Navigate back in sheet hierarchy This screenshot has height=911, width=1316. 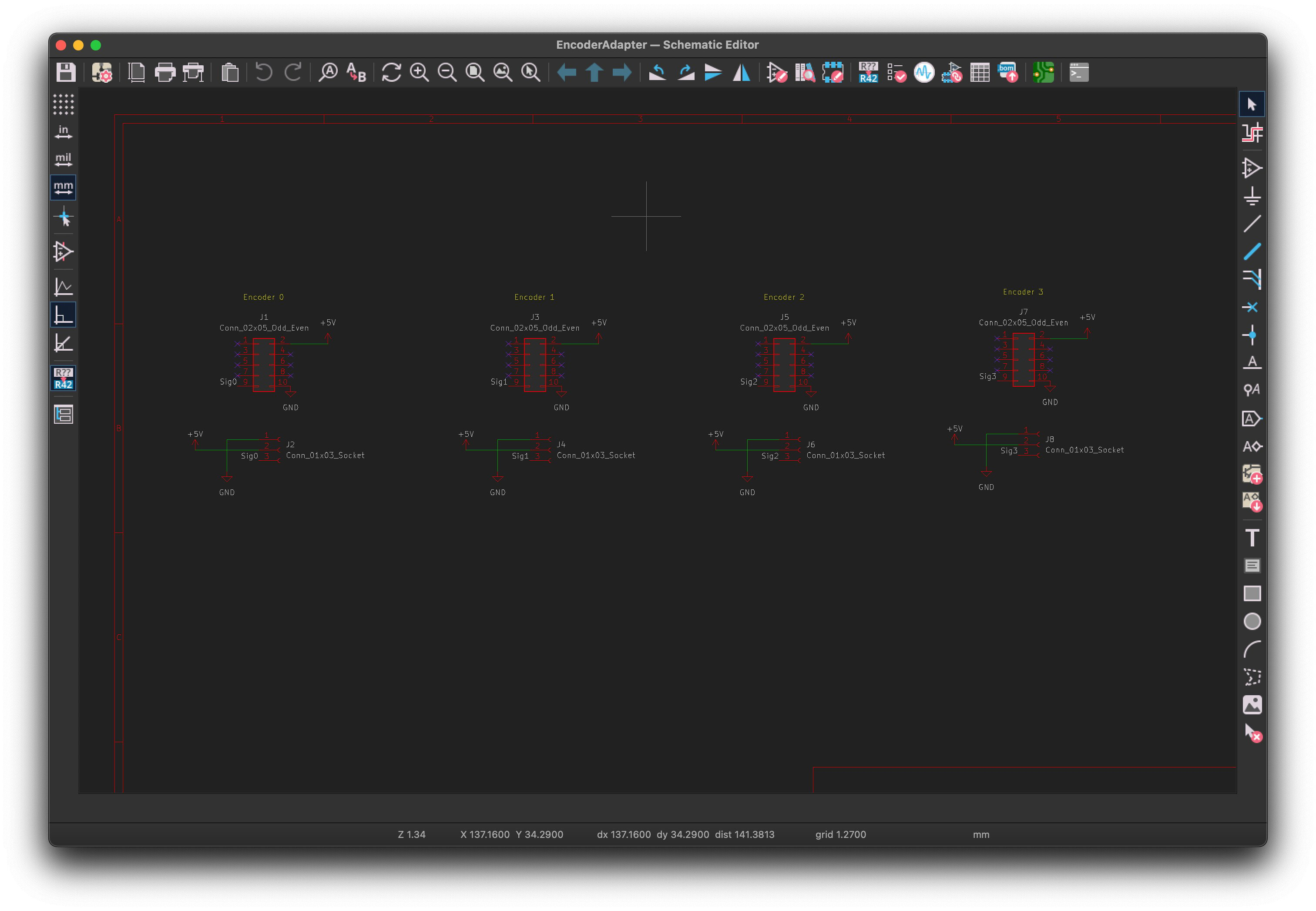(566, 73)
